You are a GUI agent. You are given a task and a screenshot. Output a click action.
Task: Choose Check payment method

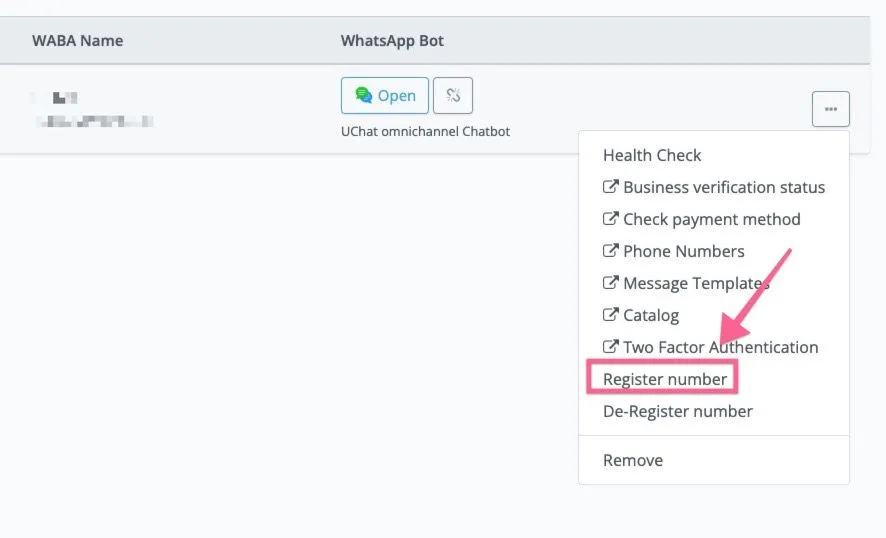click(x=702, y=219)
